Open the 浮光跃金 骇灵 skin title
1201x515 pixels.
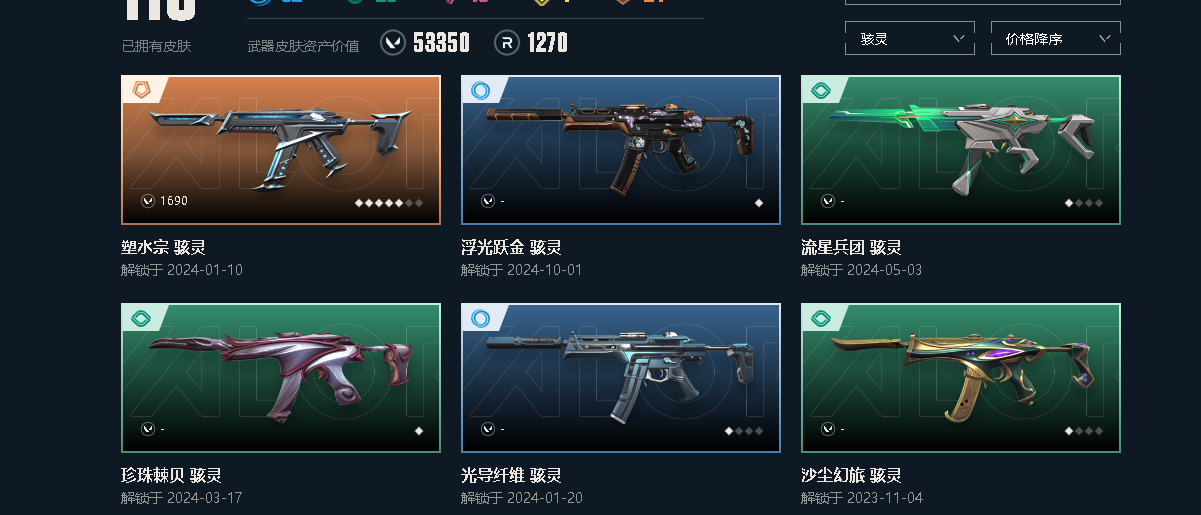(511, 247)
